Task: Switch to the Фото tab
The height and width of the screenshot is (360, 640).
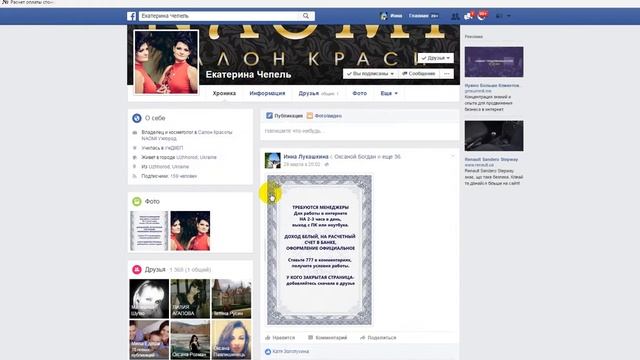Action: tap(360, 93)
